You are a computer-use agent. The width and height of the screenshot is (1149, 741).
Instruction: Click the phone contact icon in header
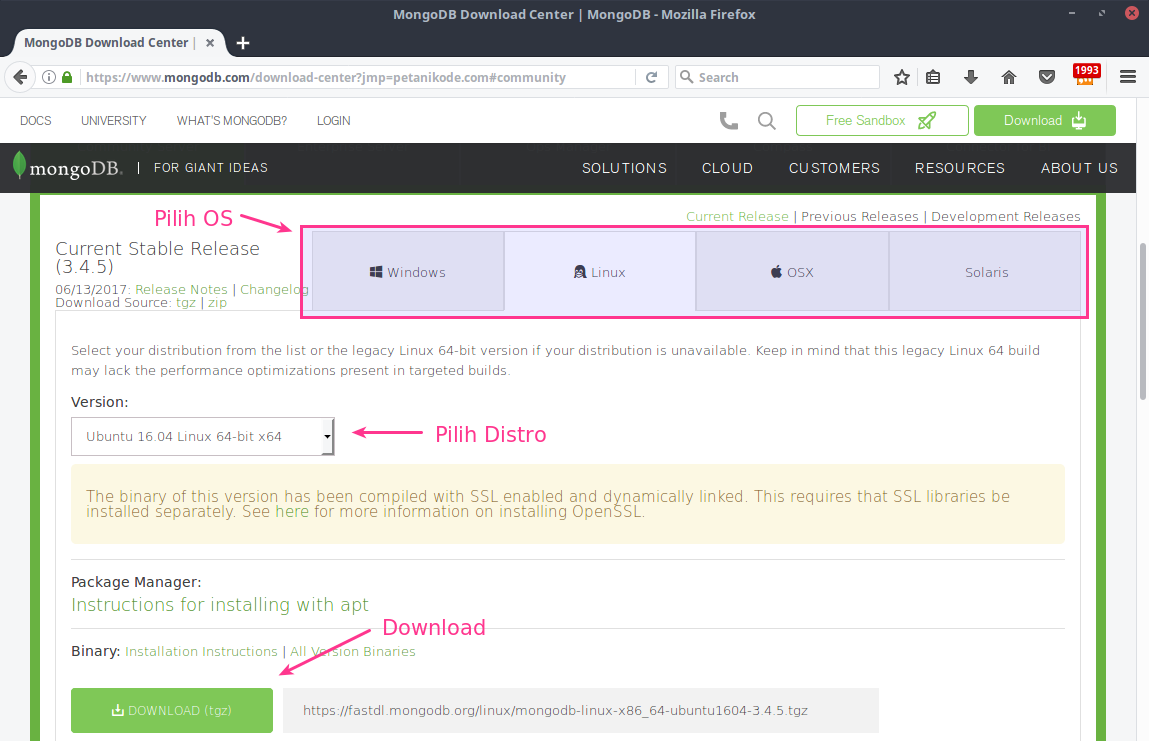[x=728, y=120]
